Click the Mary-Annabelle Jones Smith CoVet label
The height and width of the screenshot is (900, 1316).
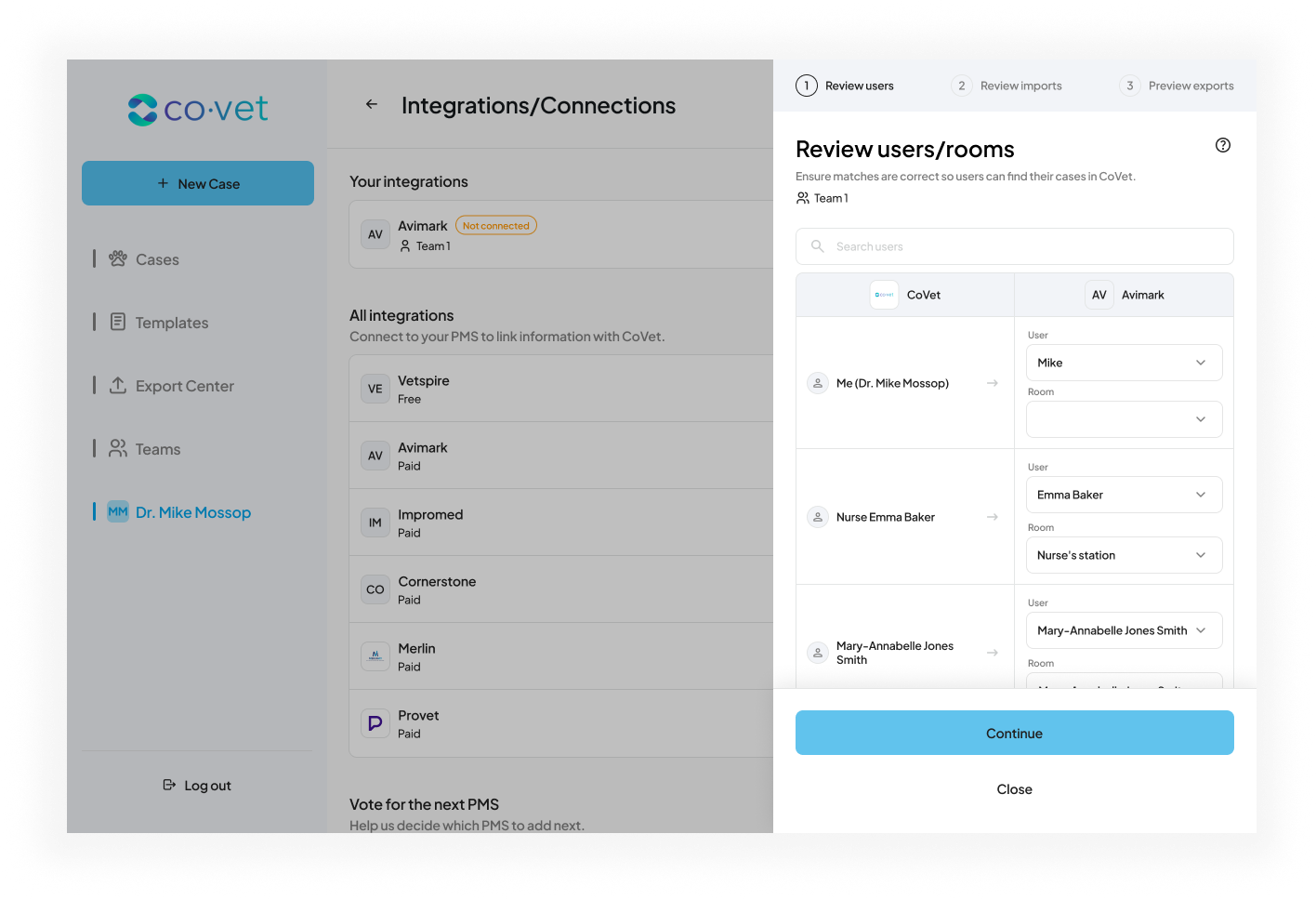[x=895, y=653]
